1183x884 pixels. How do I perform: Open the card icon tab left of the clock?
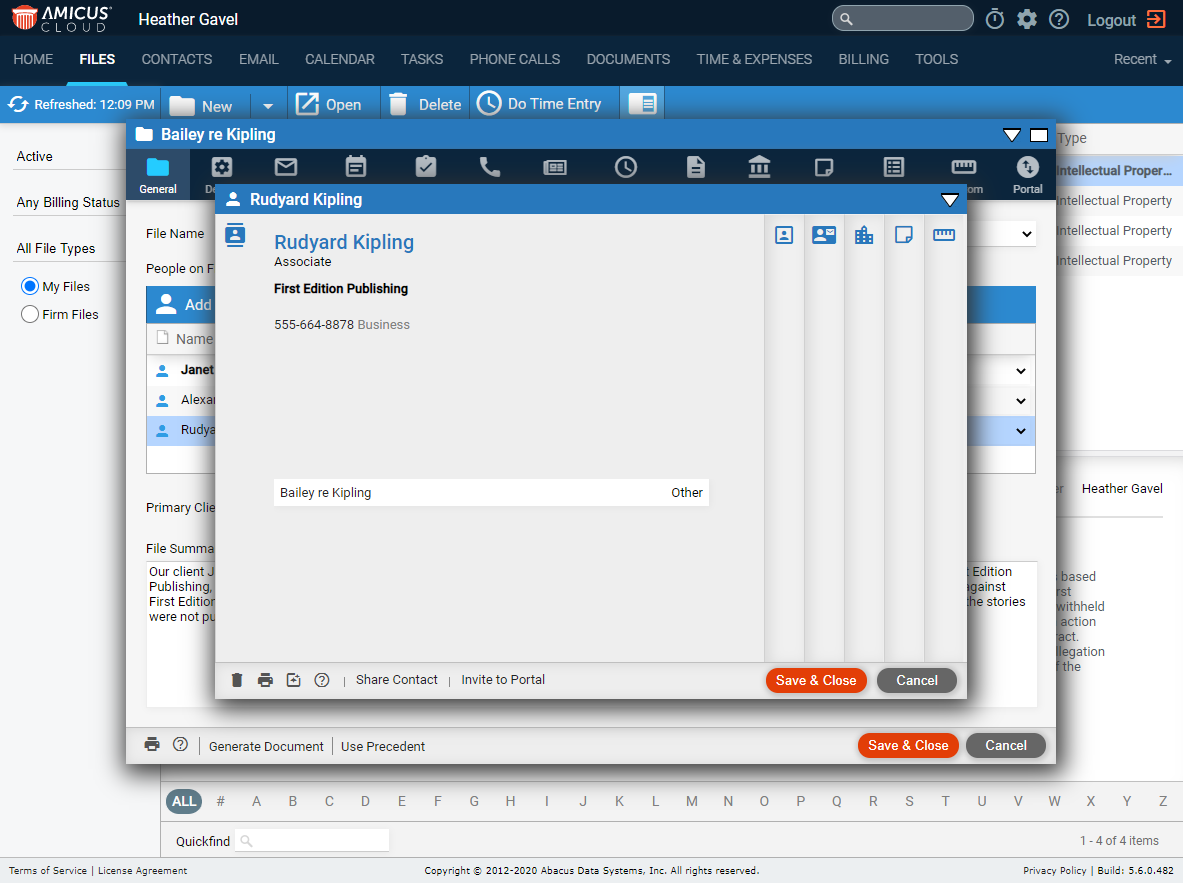pyautogui.click(x=555, y=167)
